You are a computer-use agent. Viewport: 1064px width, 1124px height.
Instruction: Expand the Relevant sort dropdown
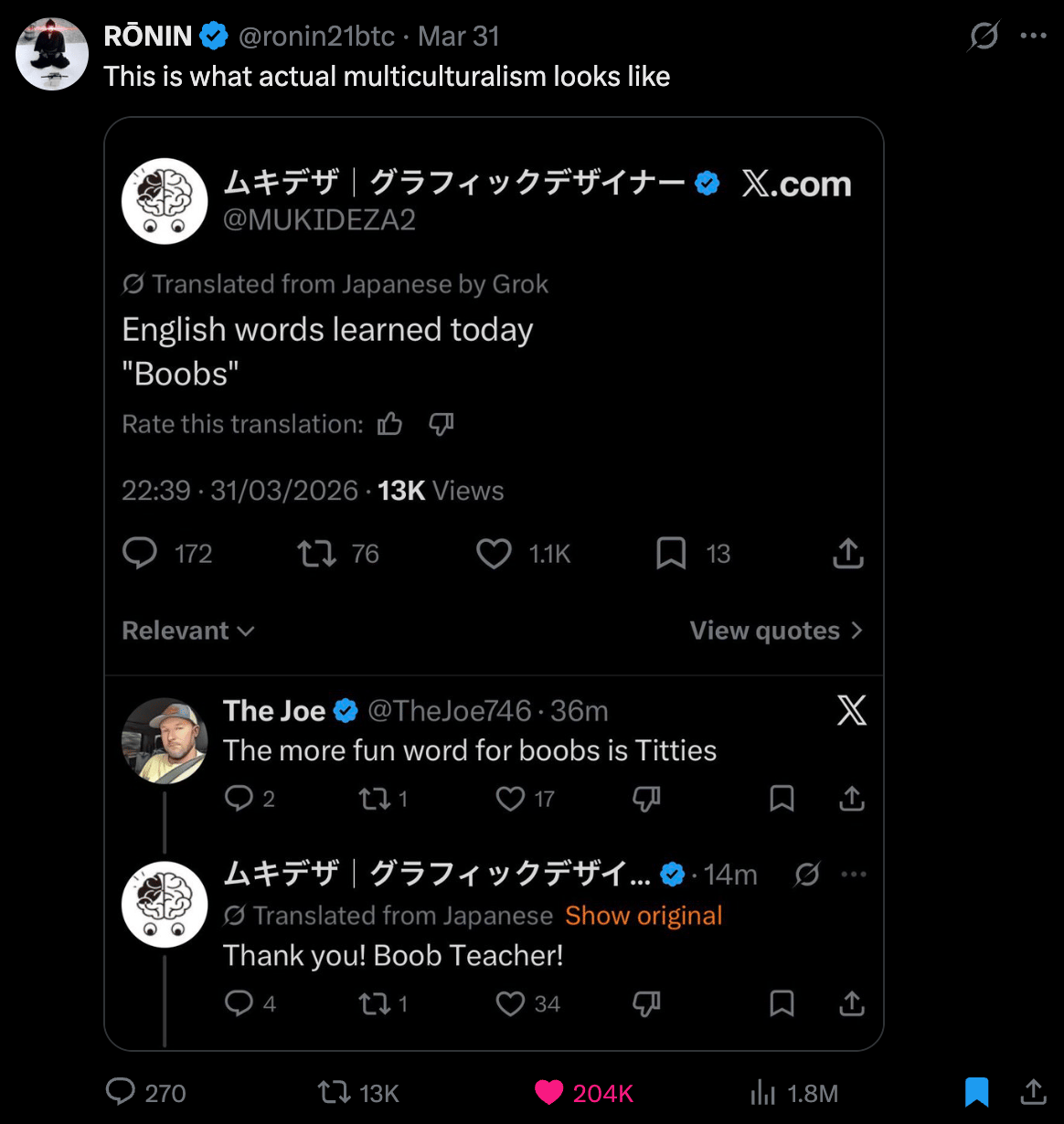(188, 631)
